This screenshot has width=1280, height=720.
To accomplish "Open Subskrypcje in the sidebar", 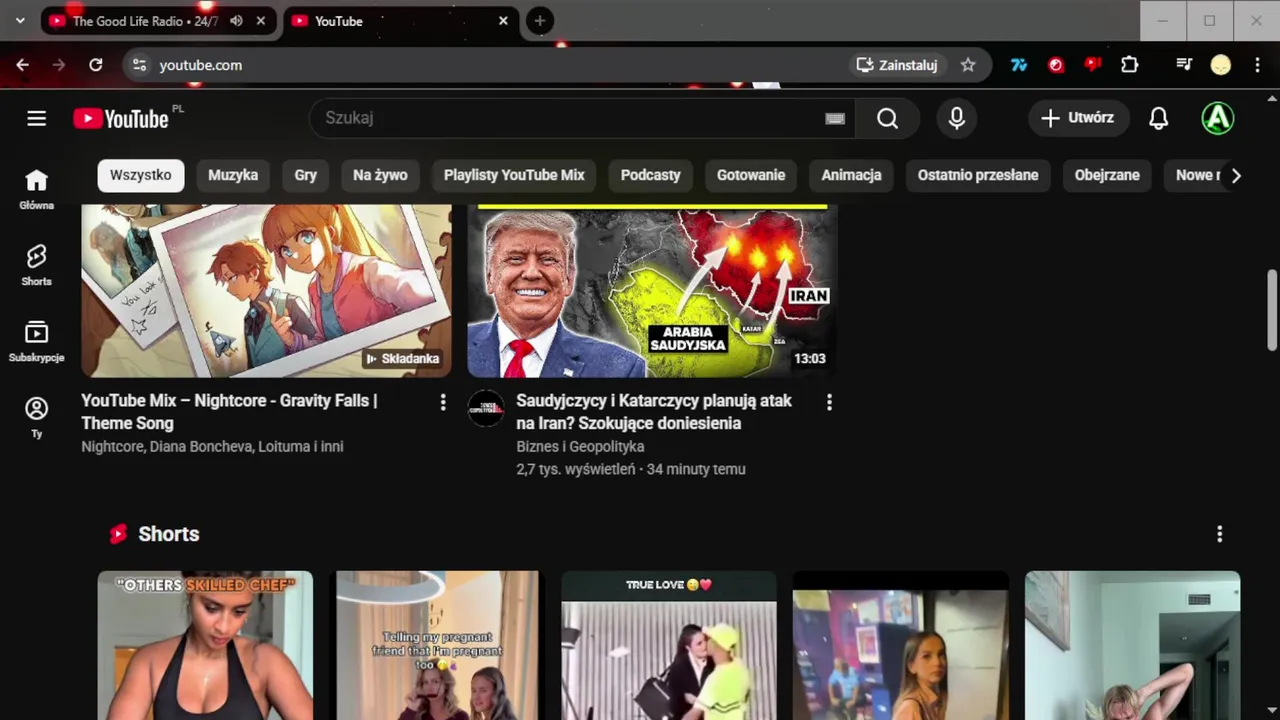I will [x=37, y=341].
